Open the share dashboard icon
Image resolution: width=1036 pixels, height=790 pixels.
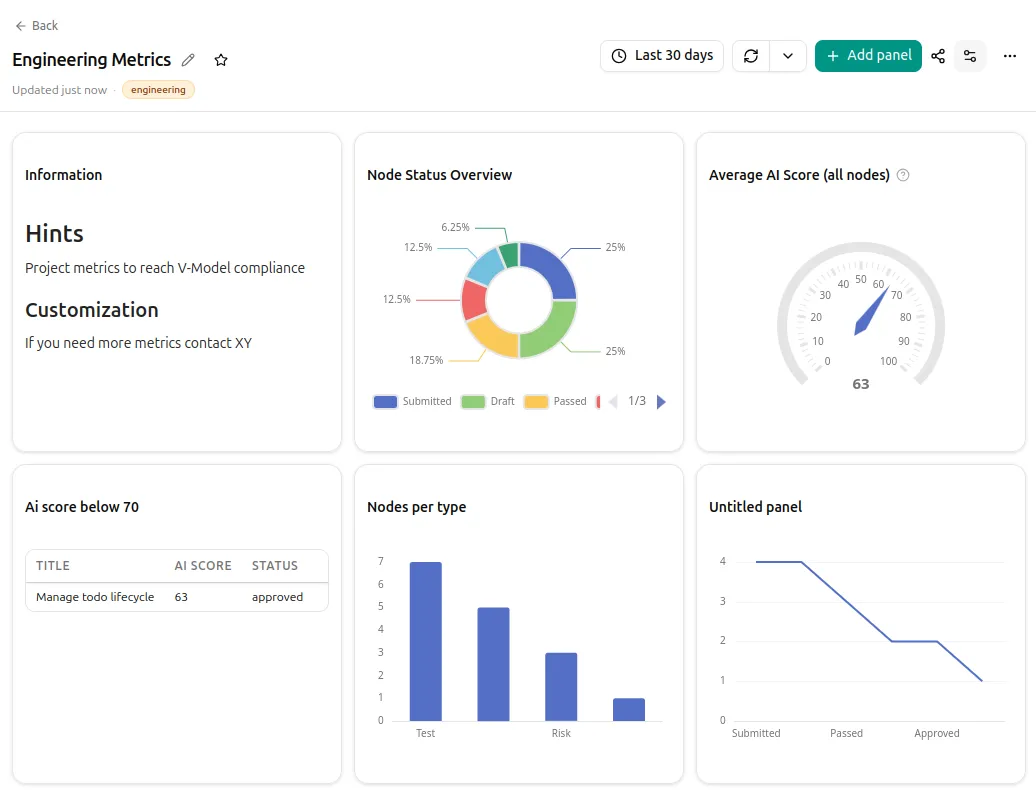(x=938, y=56)
